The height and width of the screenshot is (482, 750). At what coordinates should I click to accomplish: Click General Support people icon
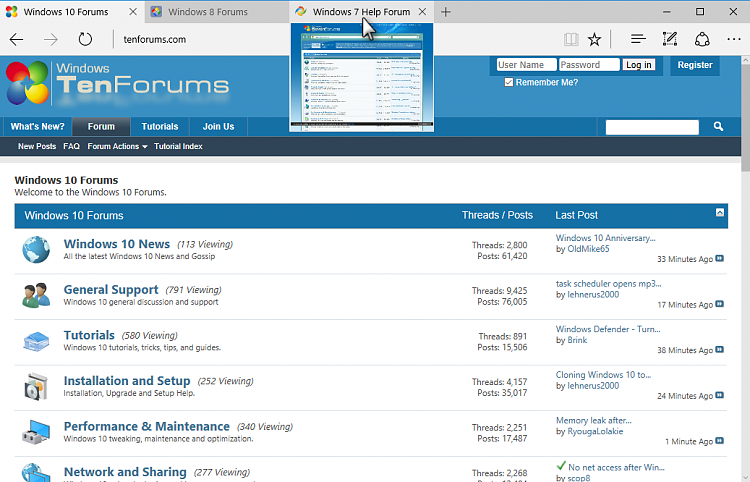click(x=36, y=295)
